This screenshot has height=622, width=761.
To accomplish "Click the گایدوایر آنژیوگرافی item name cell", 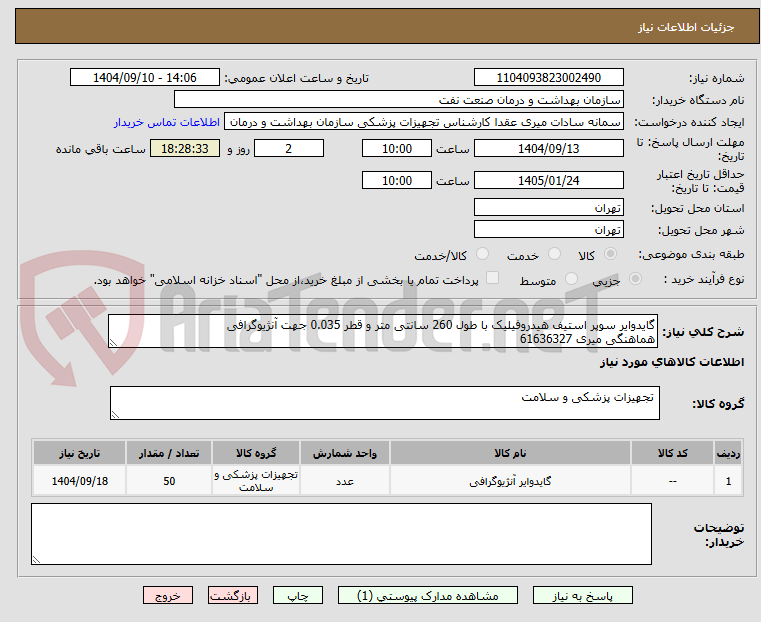I will pyautogui.click(x=510, y=481).
